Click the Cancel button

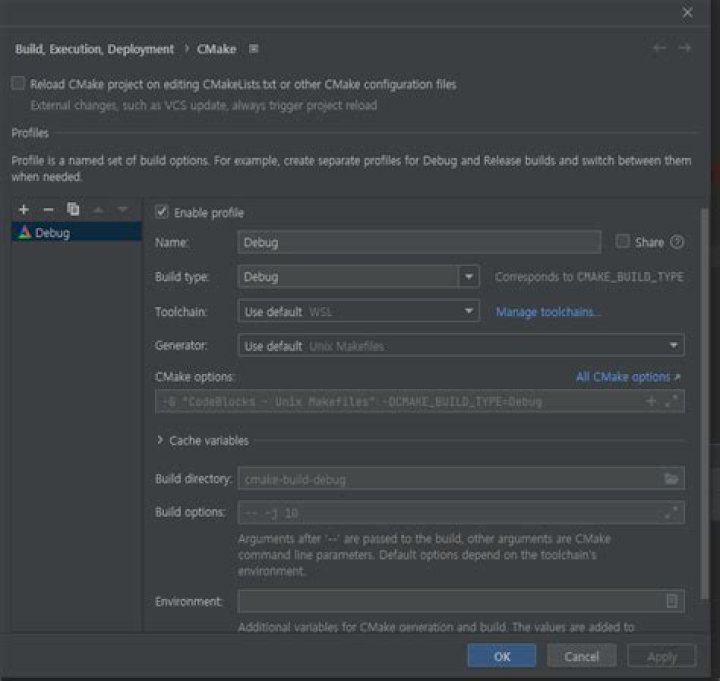pyautogui.click(x=581, y=656)
